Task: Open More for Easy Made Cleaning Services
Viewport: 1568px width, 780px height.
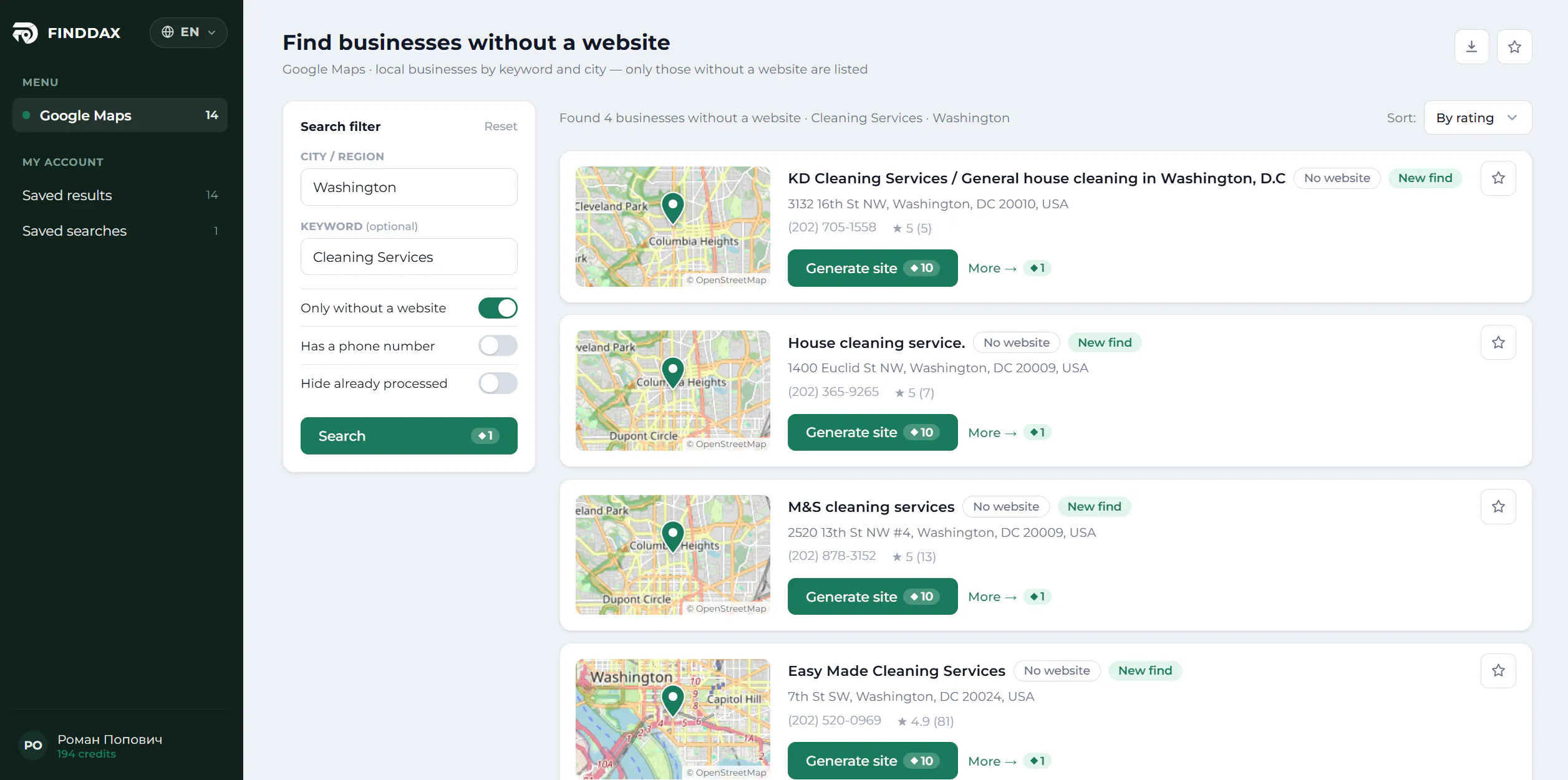Action: click(1009, 761)
